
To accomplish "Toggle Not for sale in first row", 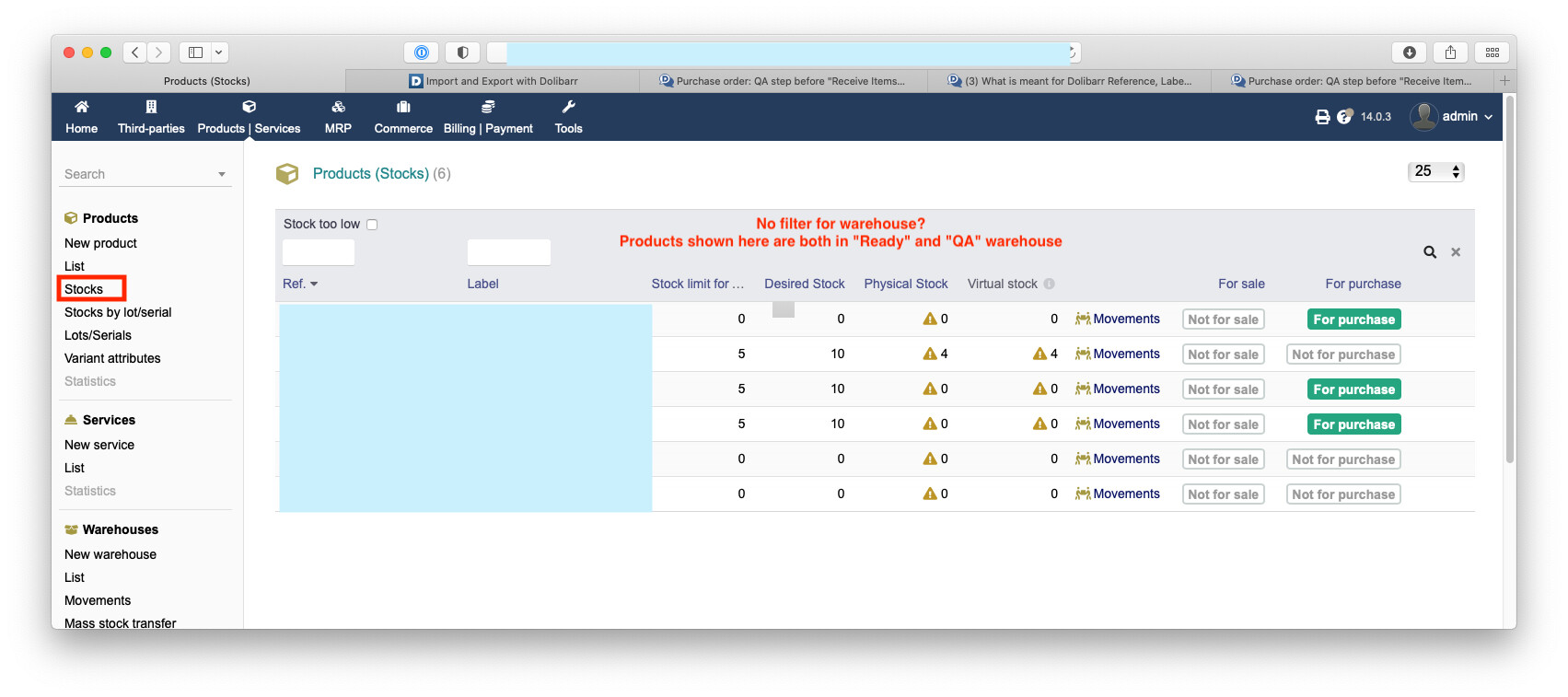I will tap(1223, 319).
